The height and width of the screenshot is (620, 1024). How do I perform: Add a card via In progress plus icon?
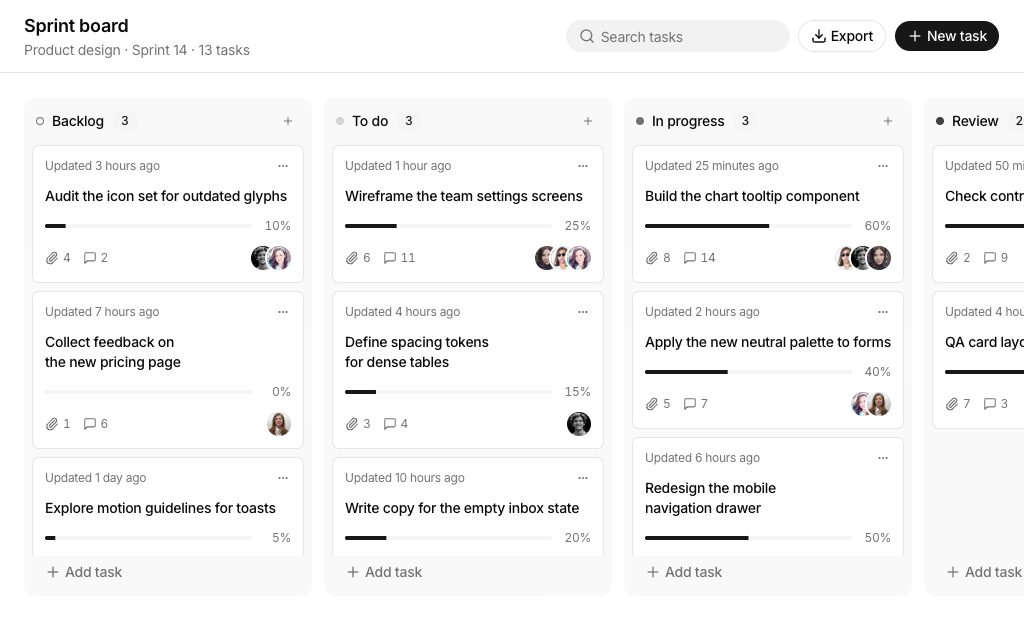coord(888,122)
